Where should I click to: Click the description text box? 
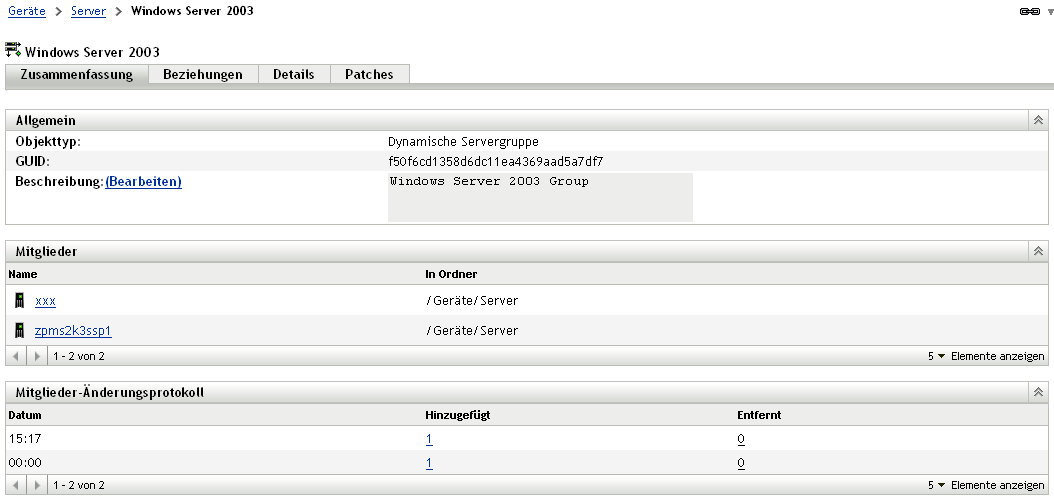(x=540, y=197)
